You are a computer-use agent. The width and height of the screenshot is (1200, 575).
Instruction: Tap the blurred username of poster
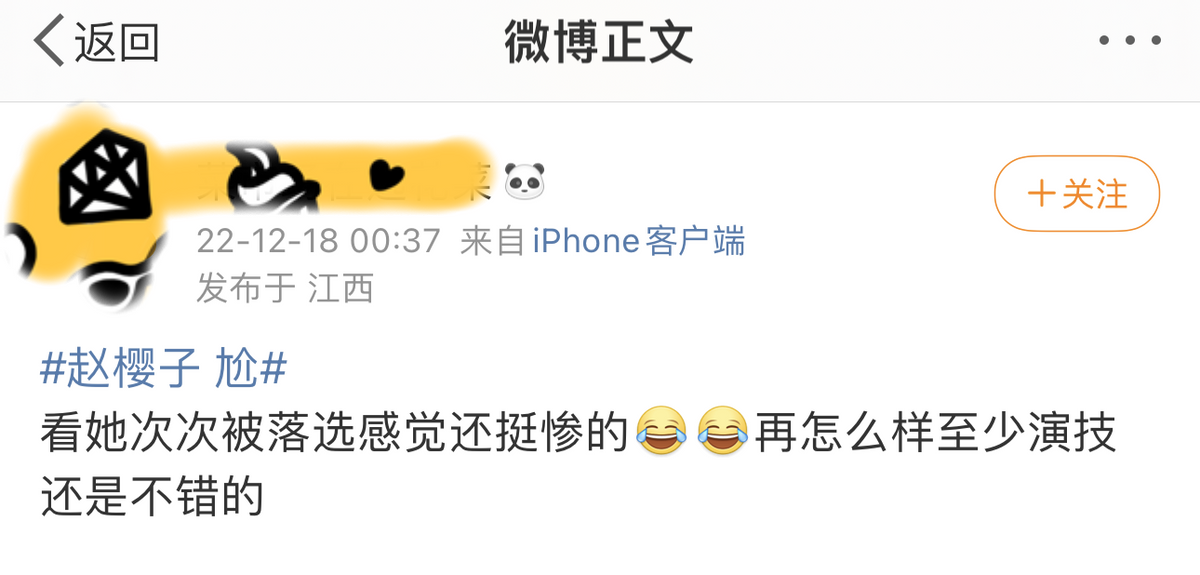pos(340,180)
